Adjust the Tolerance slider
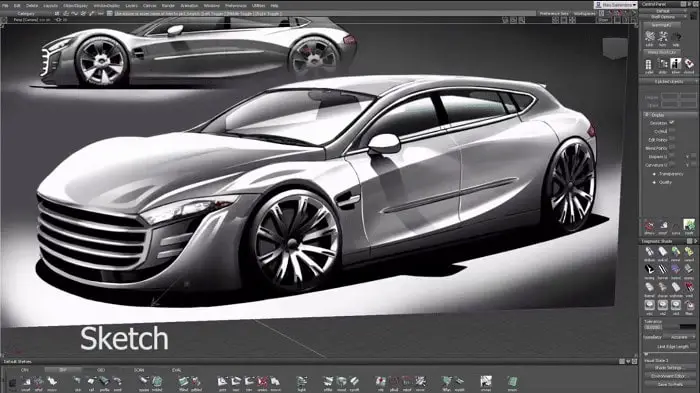This screenshot has width=700, height=393. 679,327
